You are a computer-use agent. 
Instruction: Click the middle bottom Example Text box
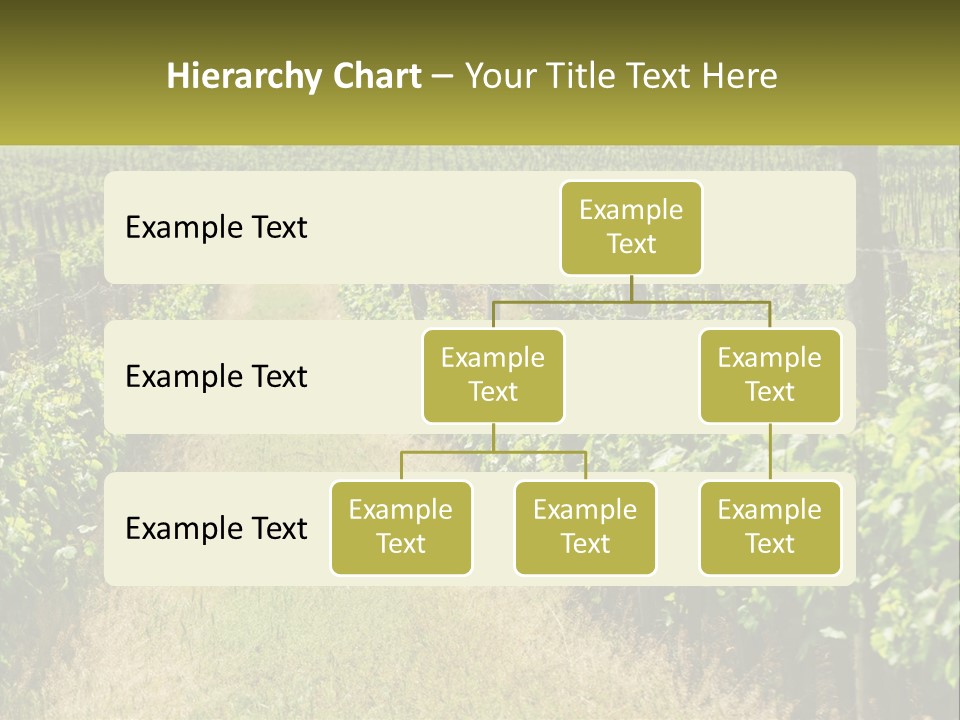pyautogui.click(x=585, y=528)
